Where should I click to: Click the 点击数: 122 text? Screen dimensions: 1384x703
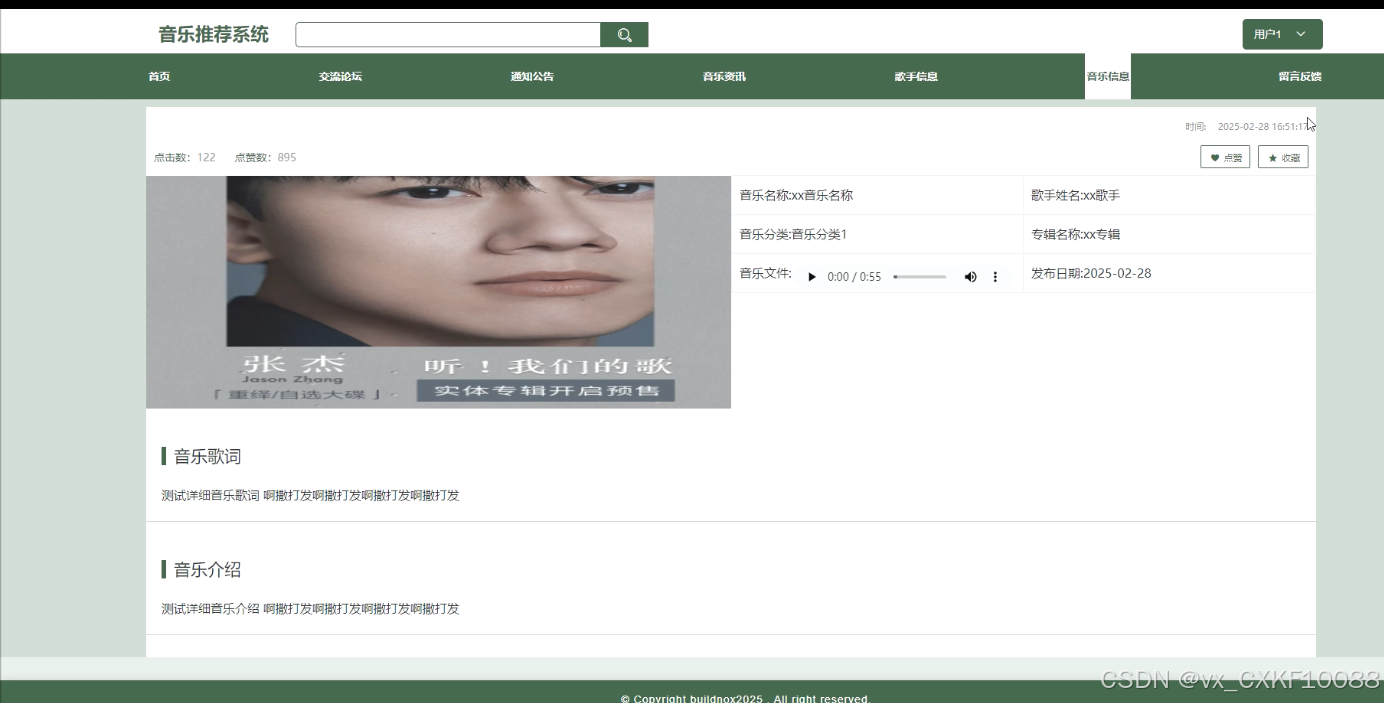pyautogui.click(x=185, y=157)
